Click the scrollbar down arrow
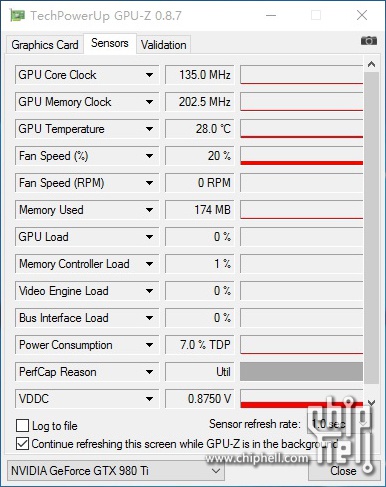 point(371,403)
